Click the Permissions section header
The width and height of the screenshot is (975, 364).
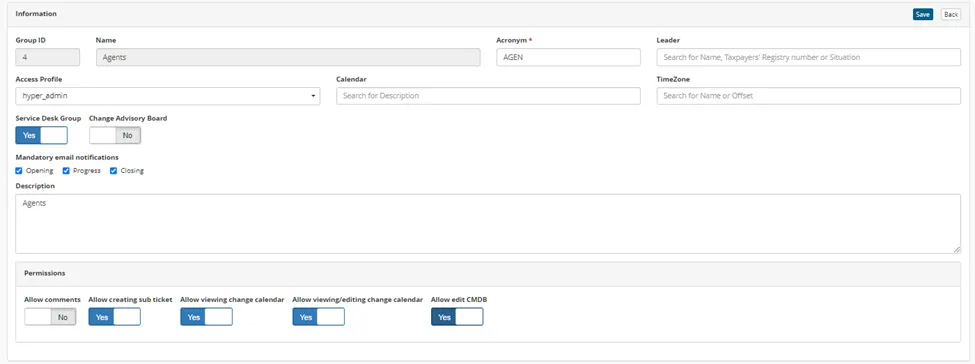[x=488, y=273]
